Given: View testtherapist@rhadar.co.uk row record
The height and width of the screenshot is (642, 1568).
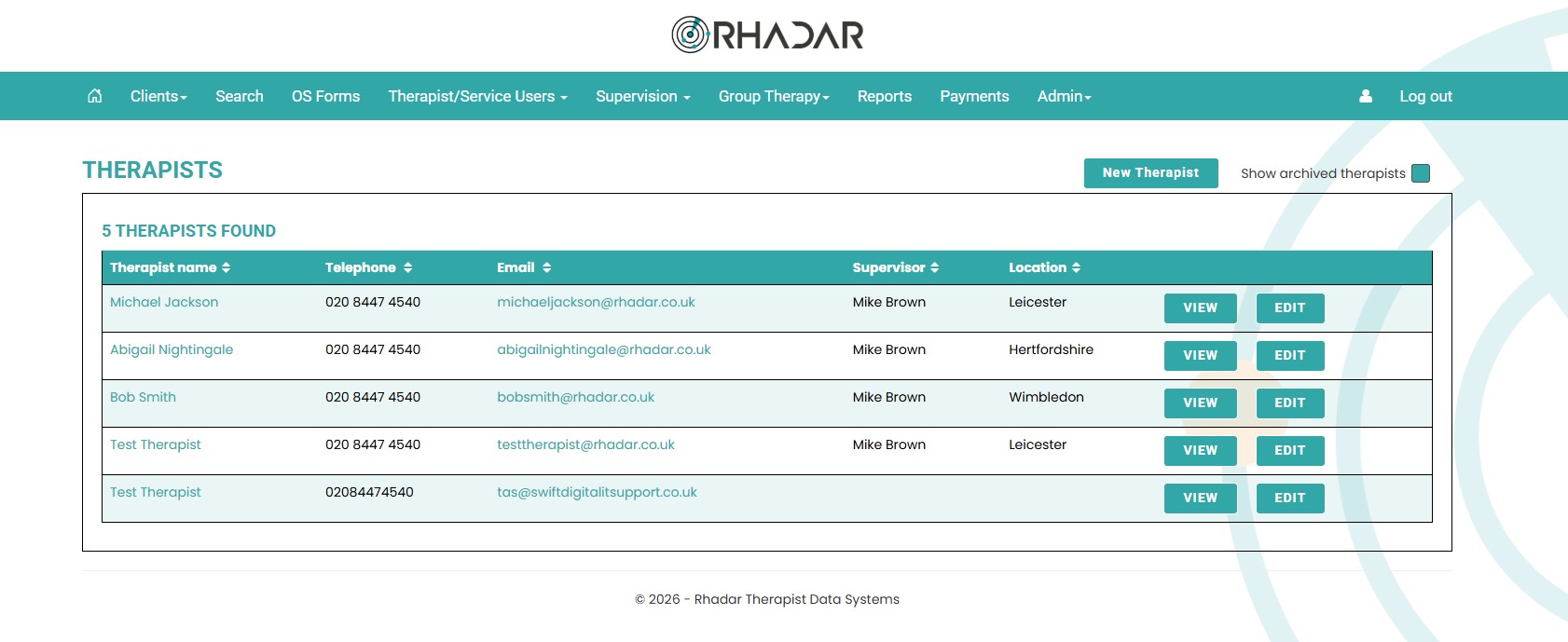Looking at the screenshot, I should (1200, 451).
